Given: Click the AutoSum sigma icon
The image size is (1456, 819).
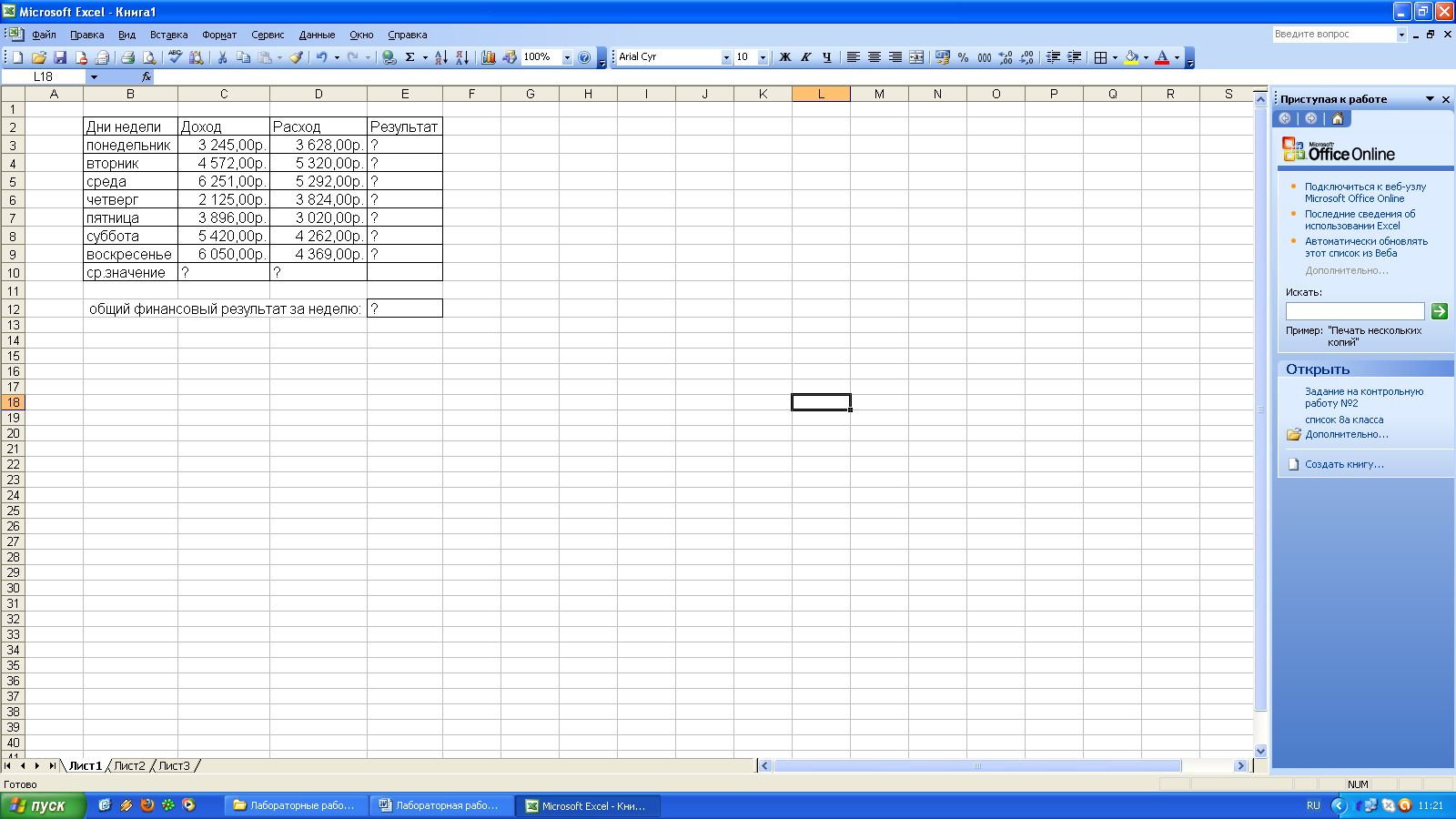Looking at the screenshot, I should tap(410, 57).
